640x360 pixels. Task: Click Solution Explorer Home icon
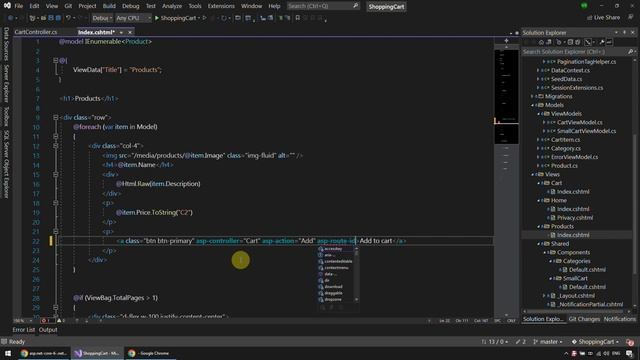[x=541, y=42]
